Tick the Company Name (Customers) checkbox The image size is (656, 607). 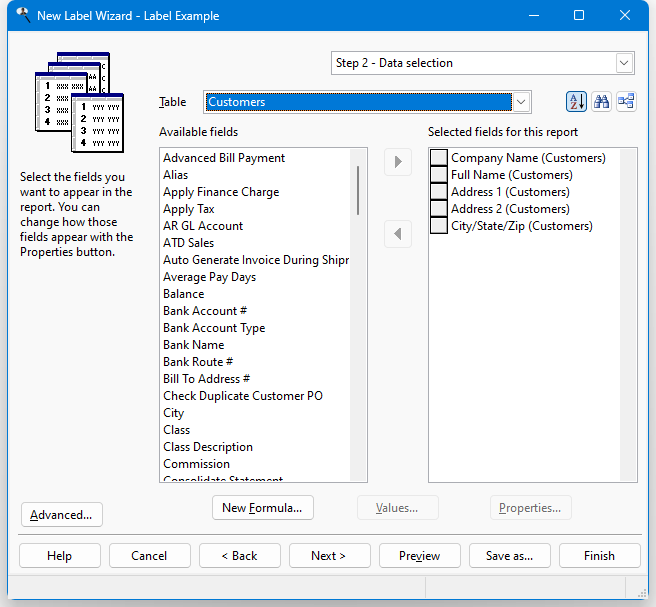[x=439, y=158]
